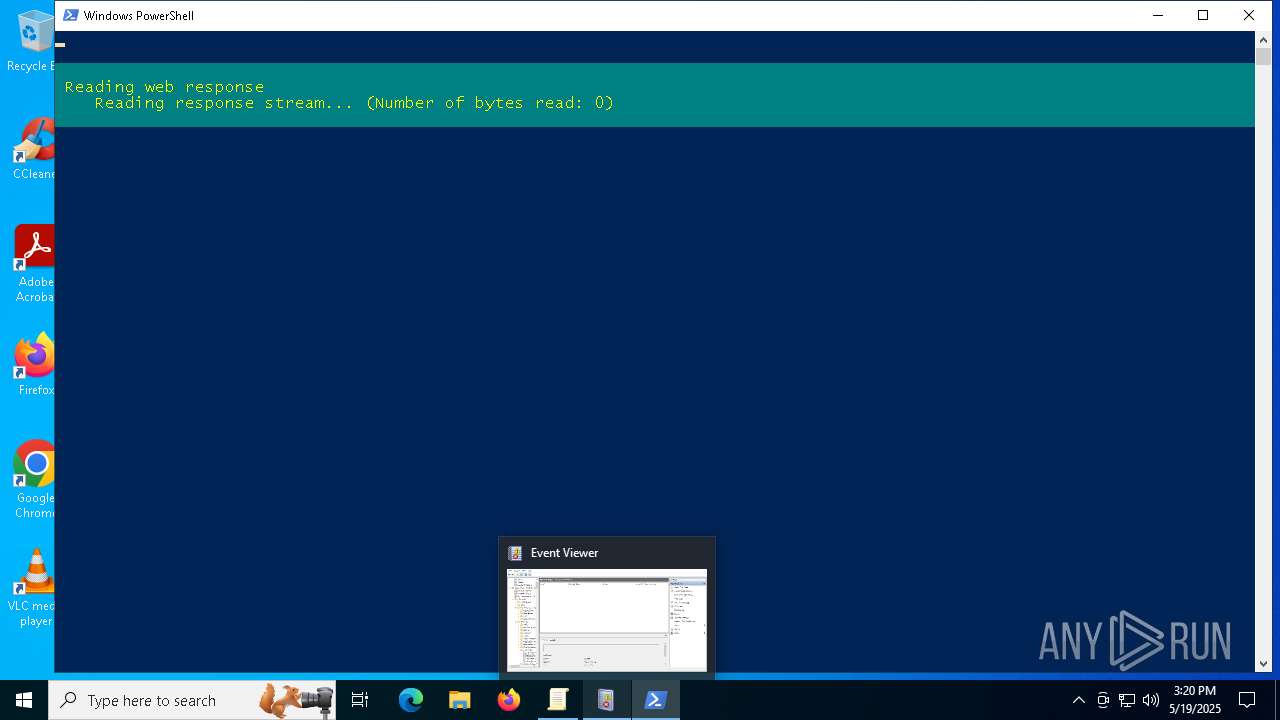
Task: Select the PowerShell taskbar icon
Action: [656, 700]
